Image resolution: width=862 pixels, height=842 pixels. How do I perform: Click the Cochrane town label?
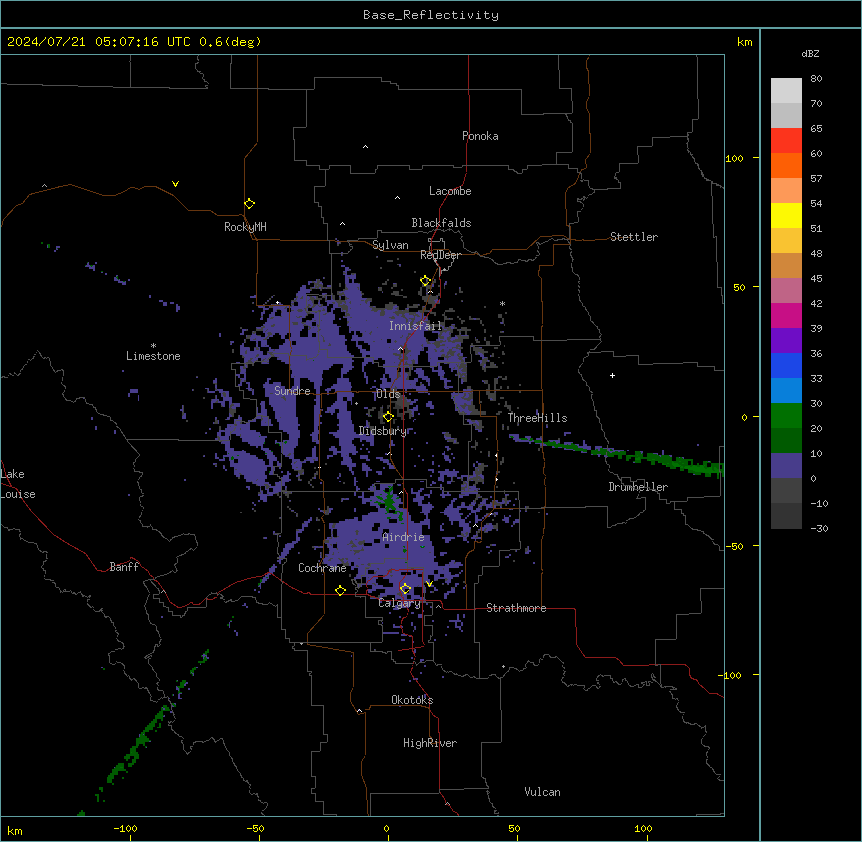pyautogui.click(x=322, y=568)
